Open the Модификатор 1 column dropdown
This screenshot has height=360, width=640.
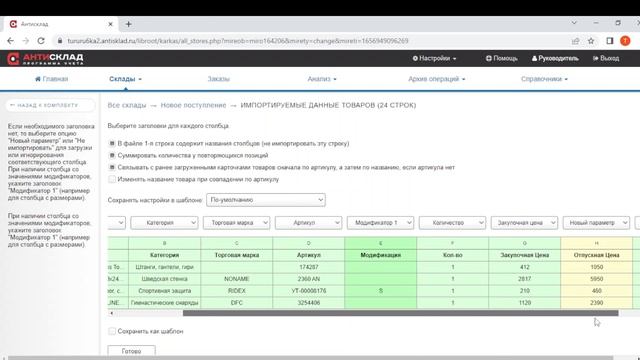[380, 223]
